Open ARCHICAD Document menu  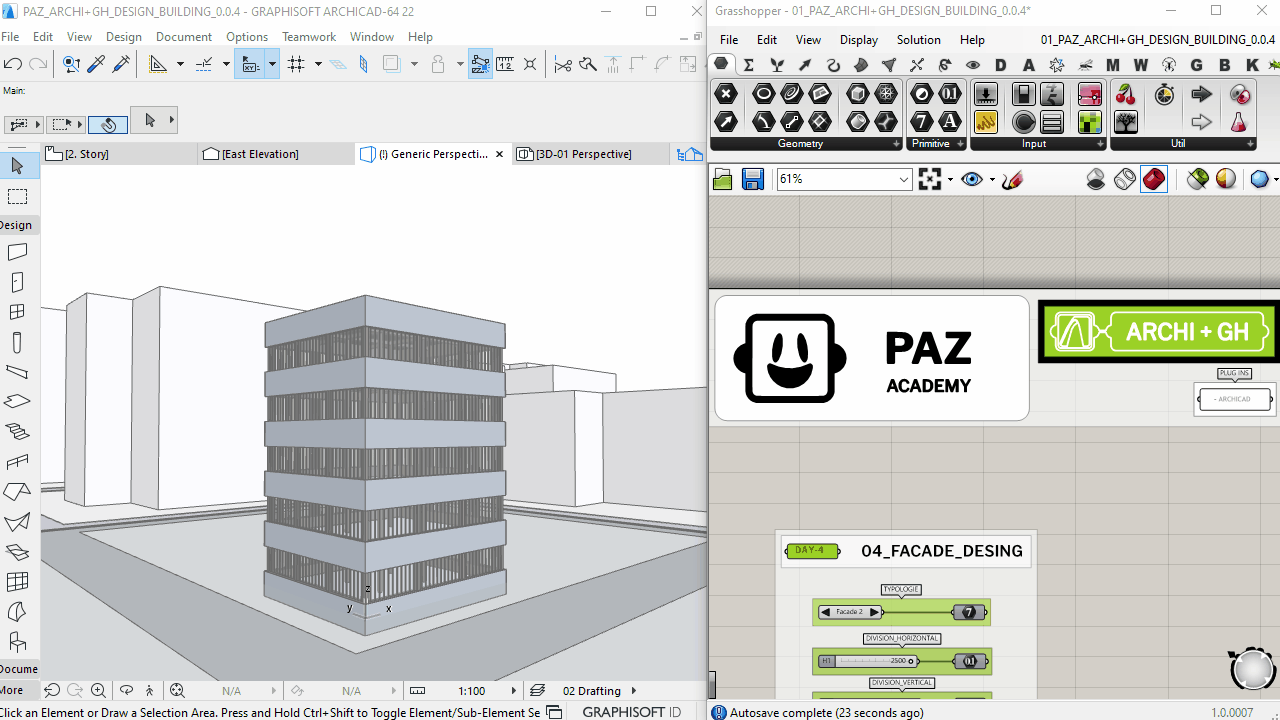click(184, 37)
